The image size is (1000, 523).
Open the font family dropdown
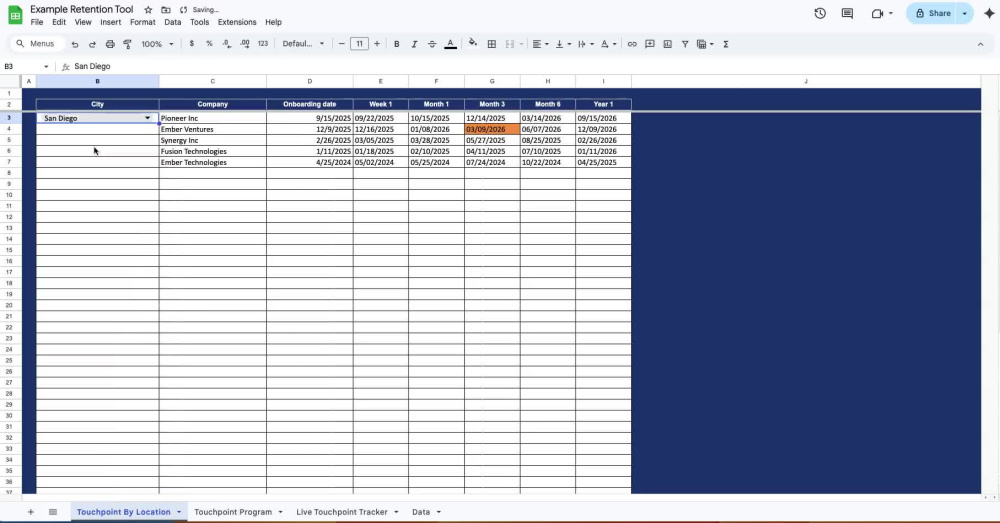pos(304,44)
